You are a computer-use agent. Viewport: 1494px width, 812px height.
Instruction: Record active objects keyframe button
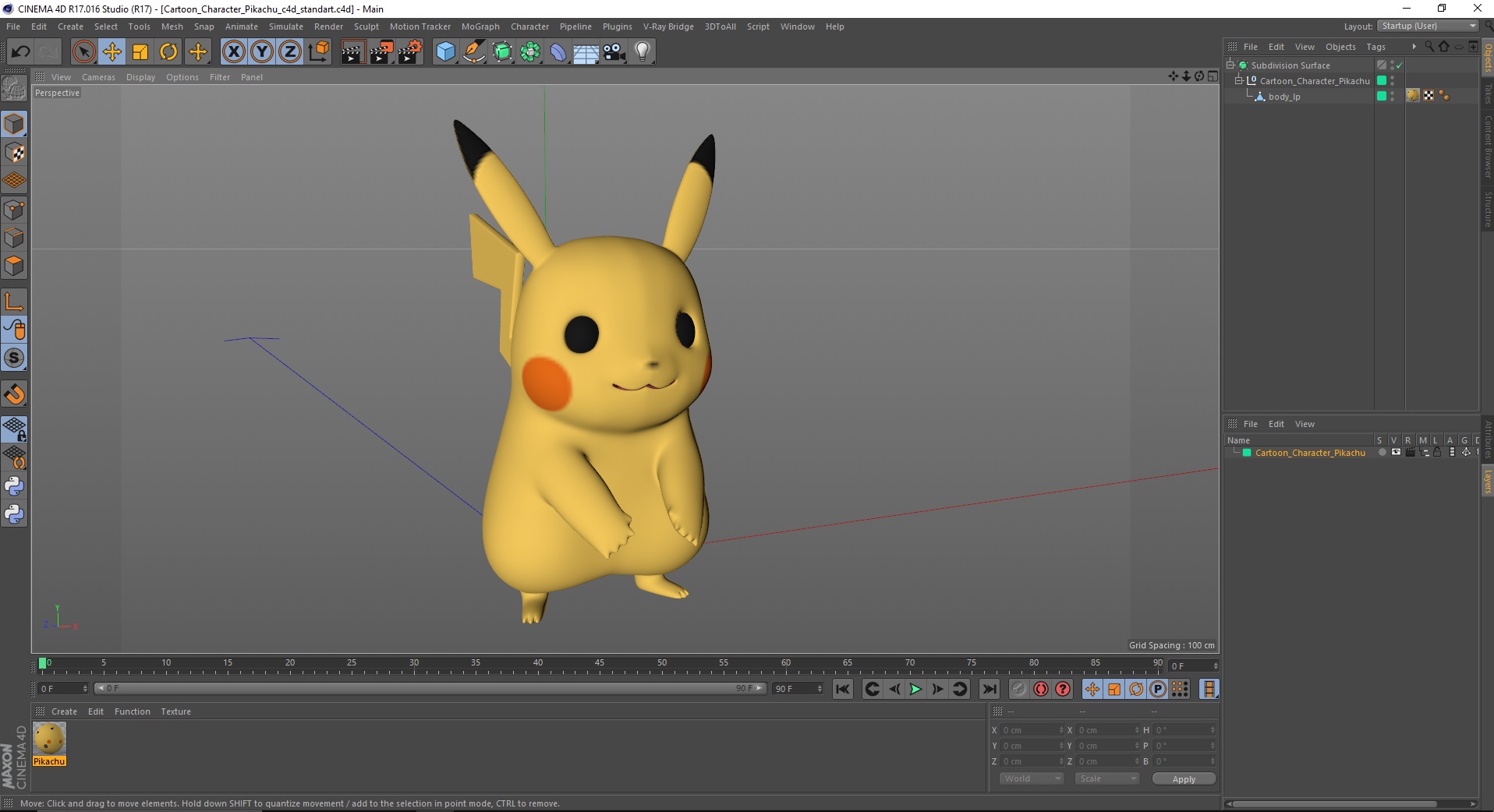(x=1018, y=689)
